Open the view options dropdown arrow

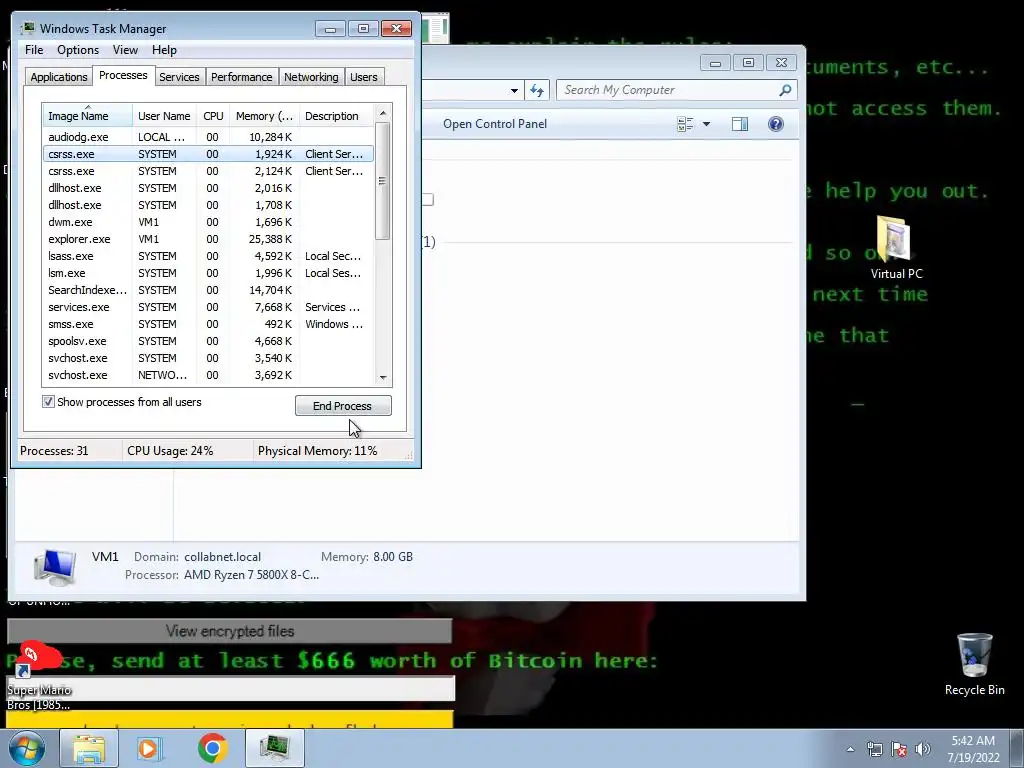pyautogui.click(x=706, y=124)
